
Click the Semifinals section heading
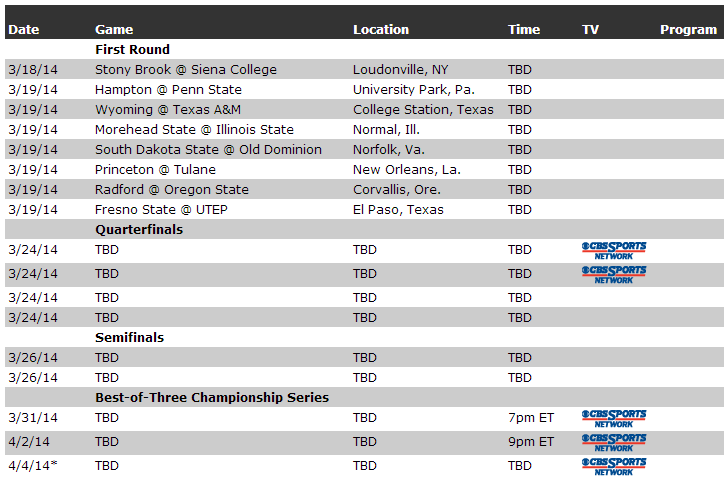coord(129,338)
